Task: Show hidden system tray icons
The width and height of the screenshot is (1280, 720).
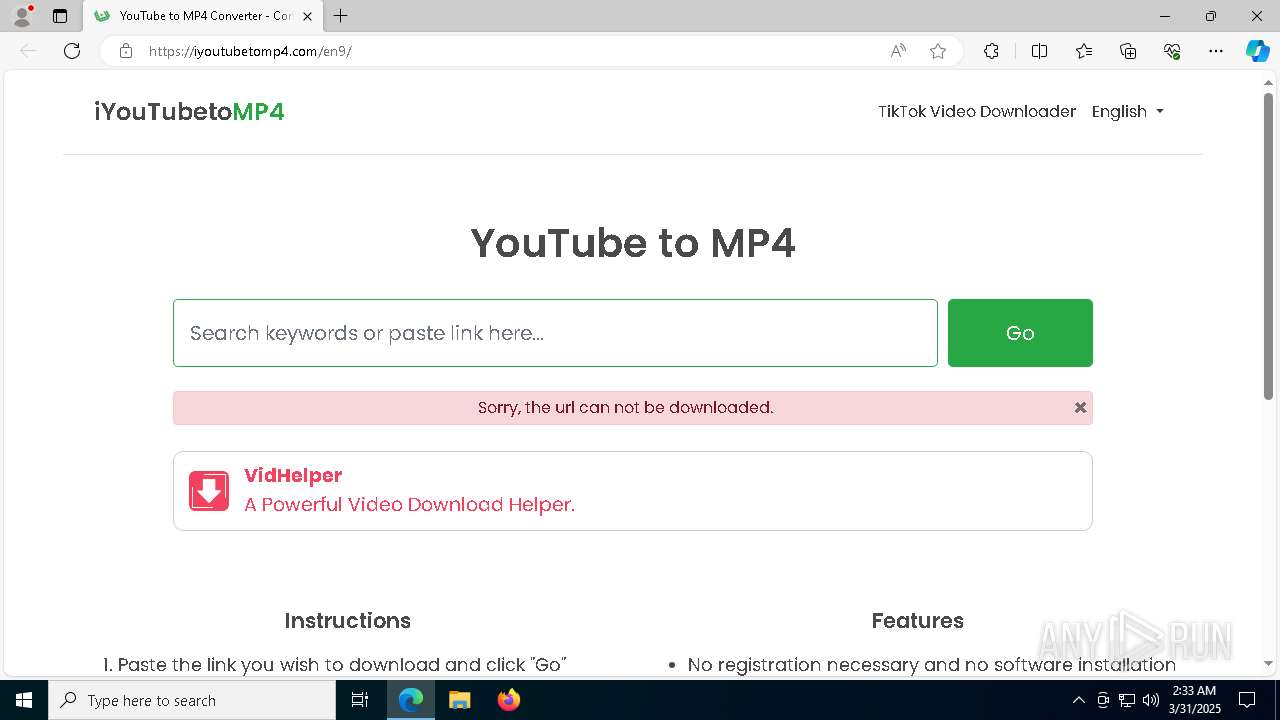Action: [1078, 700]
